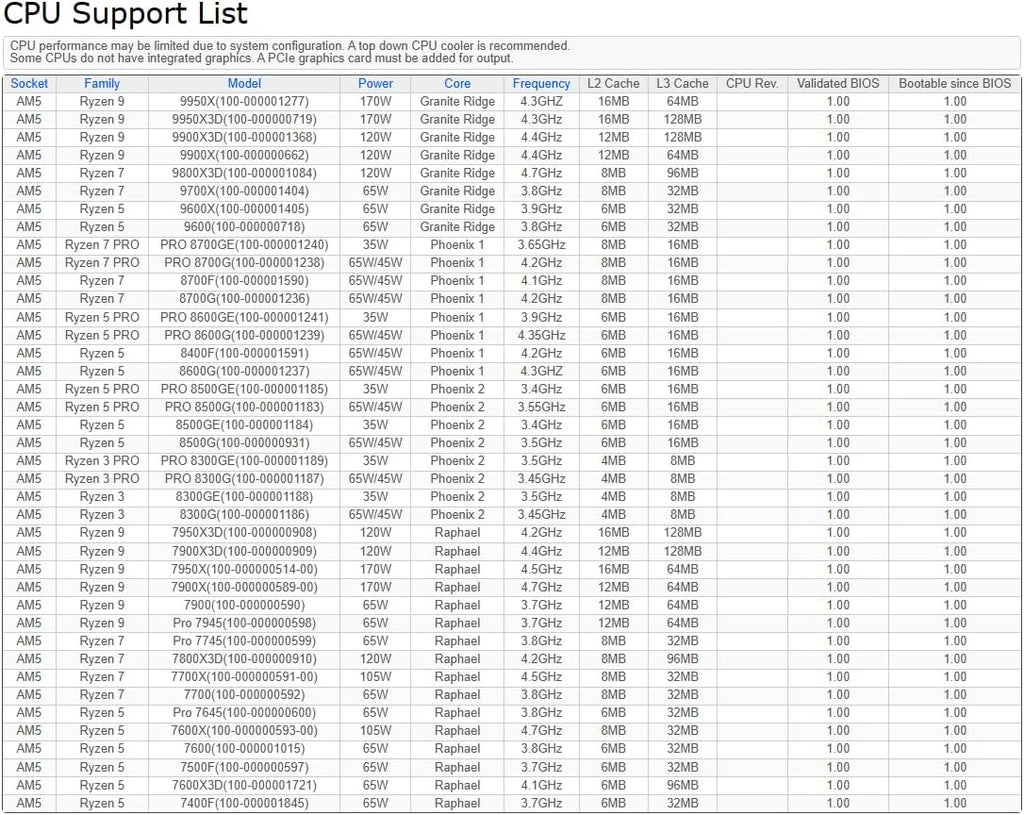The image size is (1024, 815).
Task: Select the 8400F(100-000001591) model cell
Action: pos(244,353)
